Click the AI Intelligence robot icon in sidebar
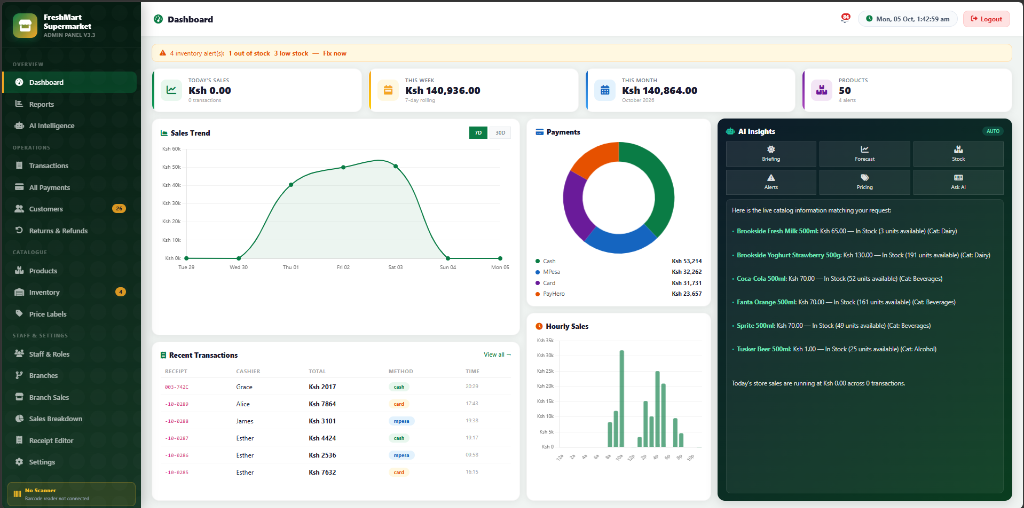Screen dimensions: 1024x508 19,125
